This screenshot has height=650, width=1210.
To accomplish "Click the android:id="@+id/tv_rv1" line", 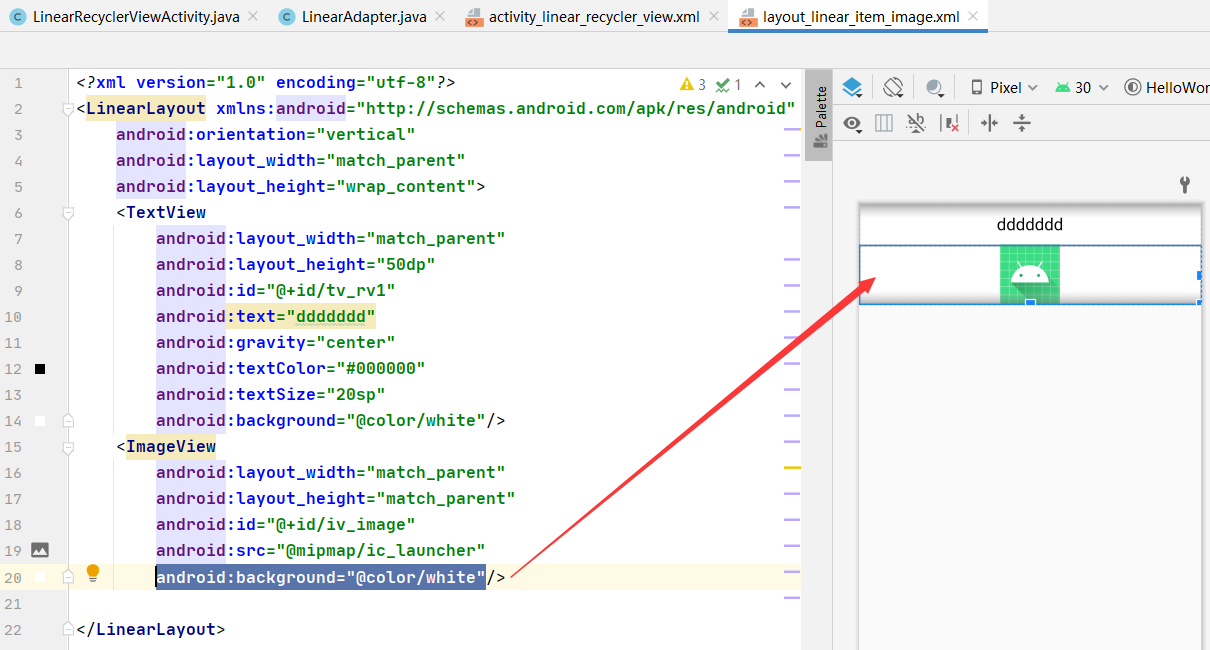I will [x=276, y=290].
